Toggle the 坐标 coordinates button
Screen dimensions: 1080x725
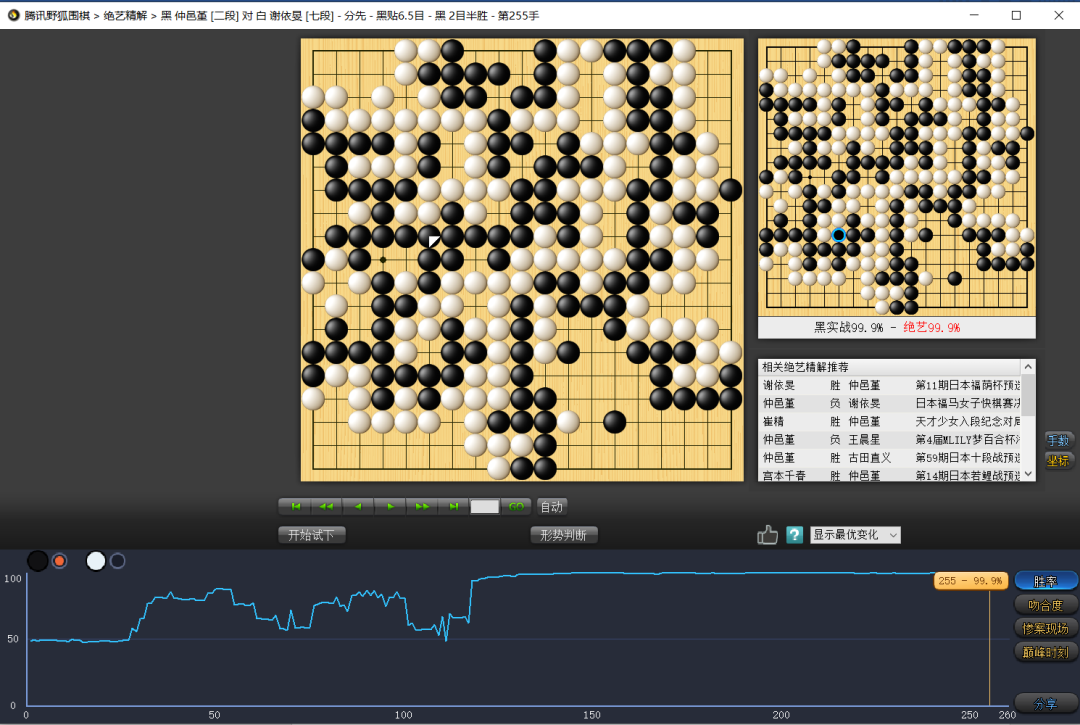click(1058, 461)
